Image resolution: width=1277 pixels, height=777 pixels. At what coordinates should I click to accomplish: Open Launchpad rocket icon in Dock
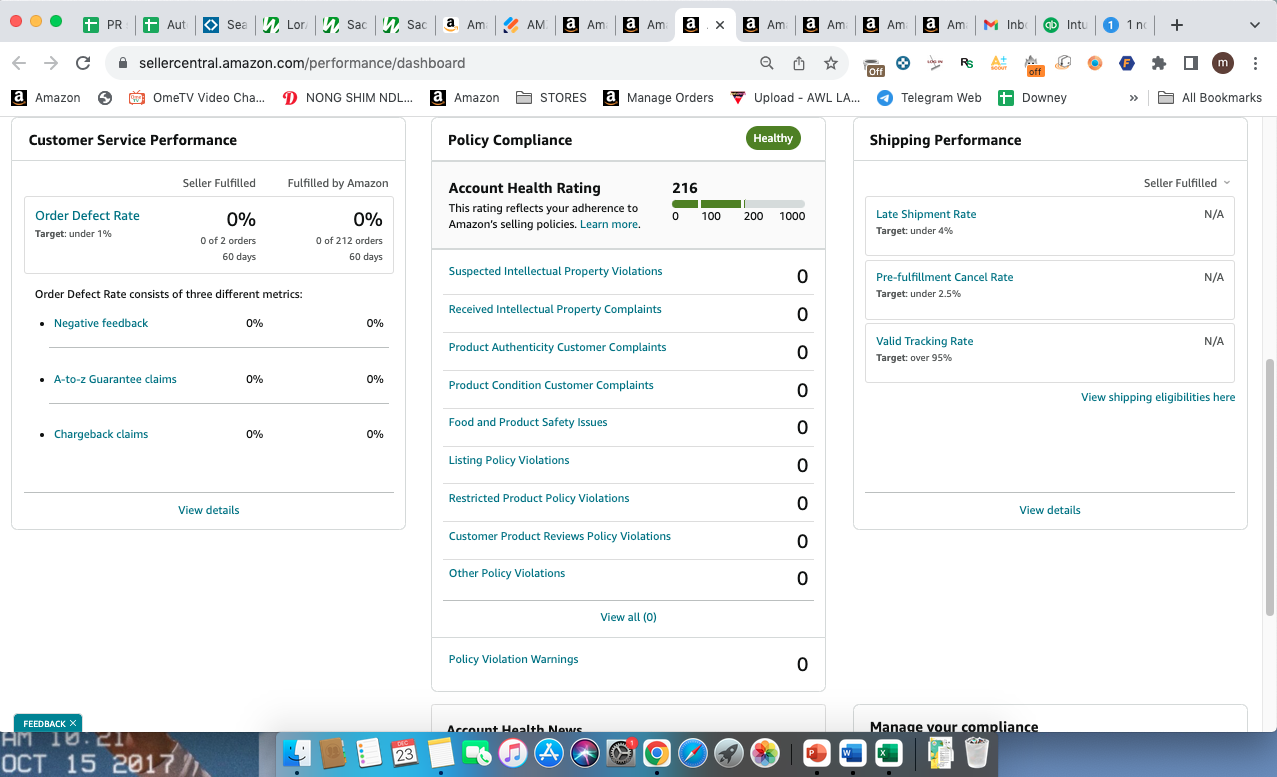tap(728, 753)
